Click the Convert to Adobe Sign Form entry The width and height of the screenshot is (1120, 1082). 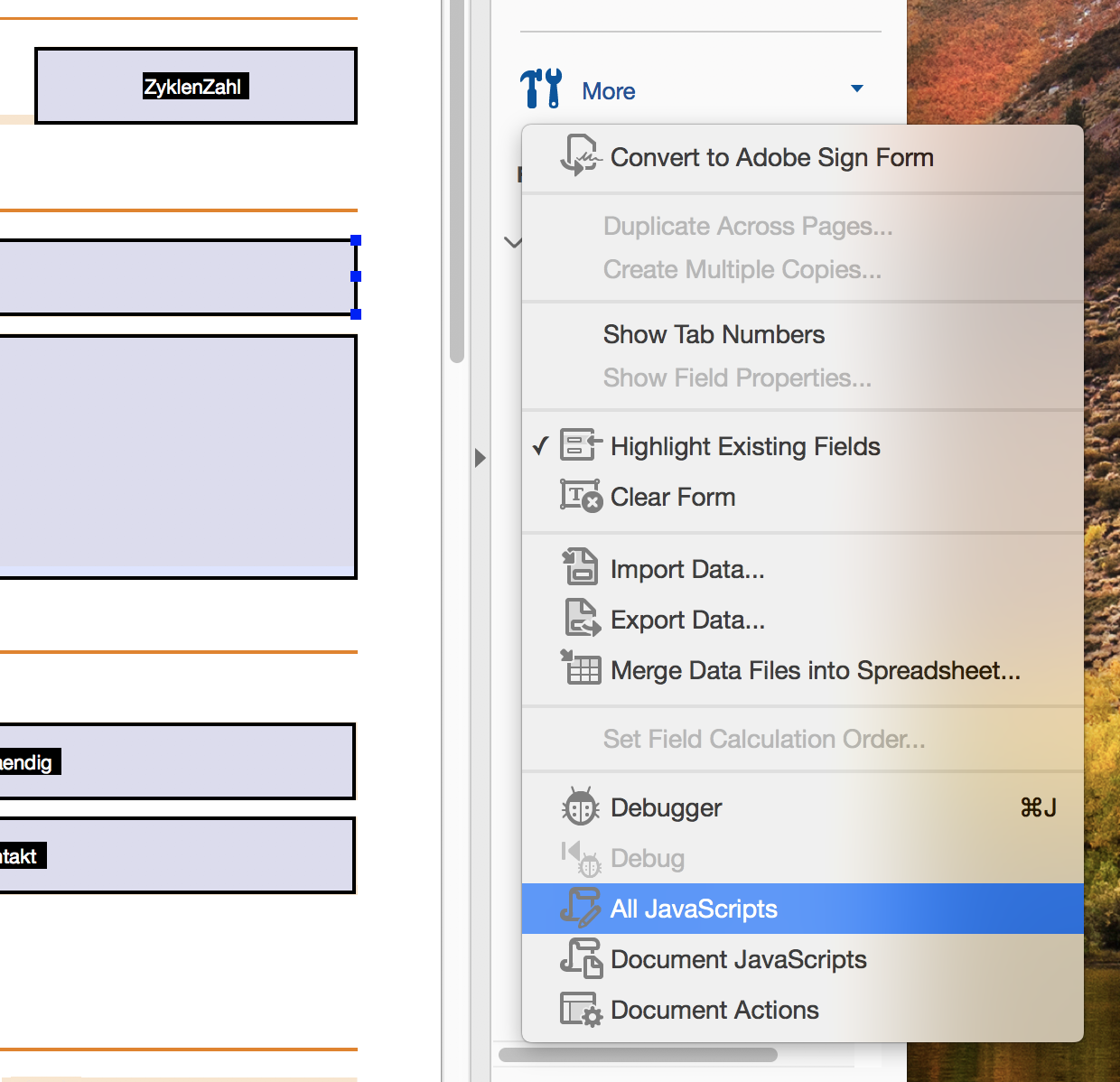[772, 156]
